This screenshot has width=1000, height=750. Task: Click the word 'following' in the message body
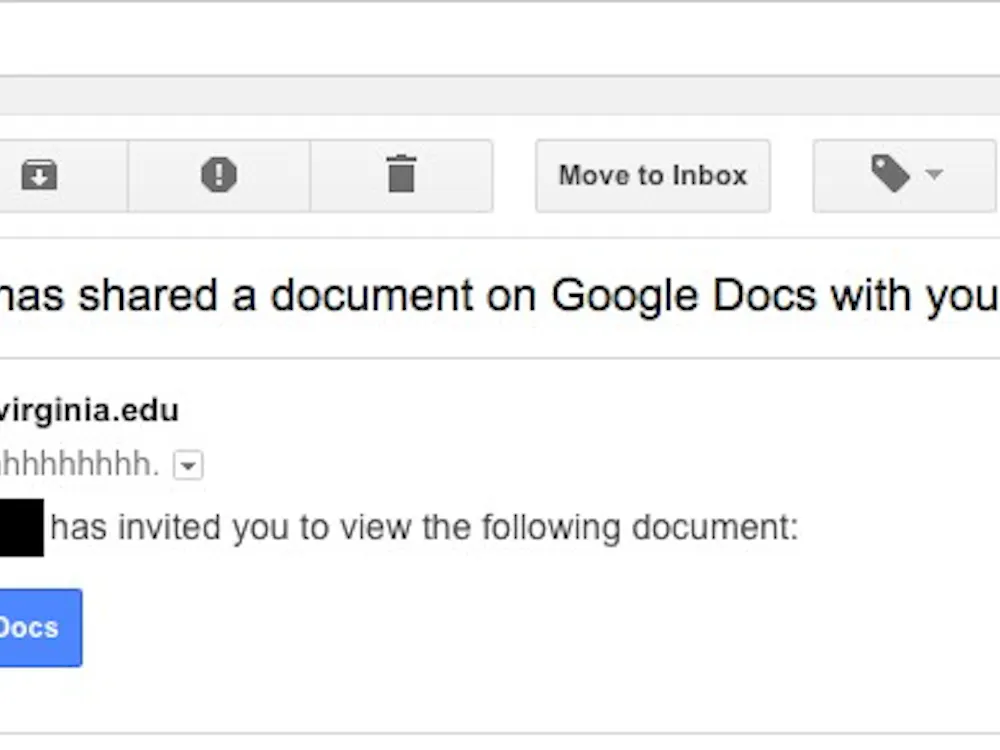coord(547,527)
